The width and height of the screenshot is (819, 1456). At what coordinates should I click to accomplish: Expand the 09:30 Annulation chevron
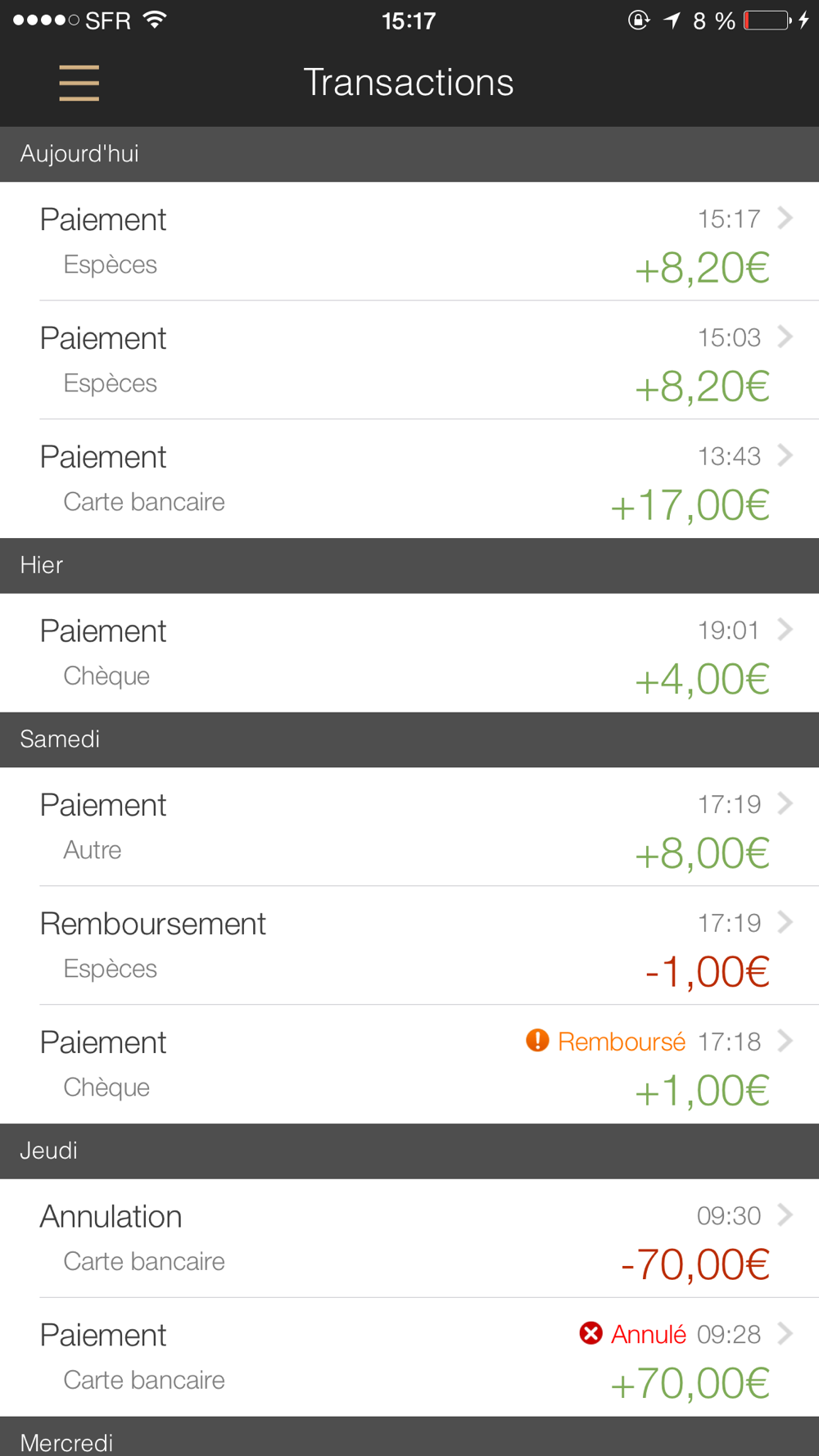coord(785,1214)
